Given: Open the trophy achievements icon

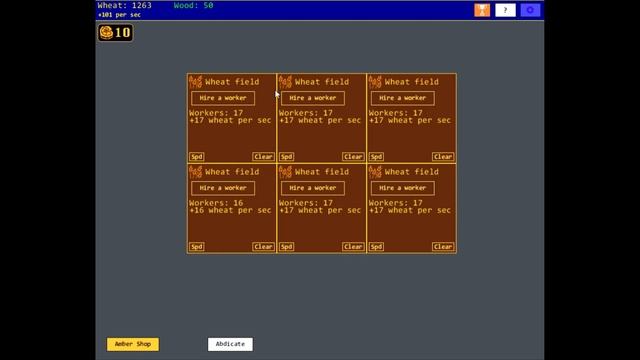Looking at the screenshot, I should click(x=482, y=10).
